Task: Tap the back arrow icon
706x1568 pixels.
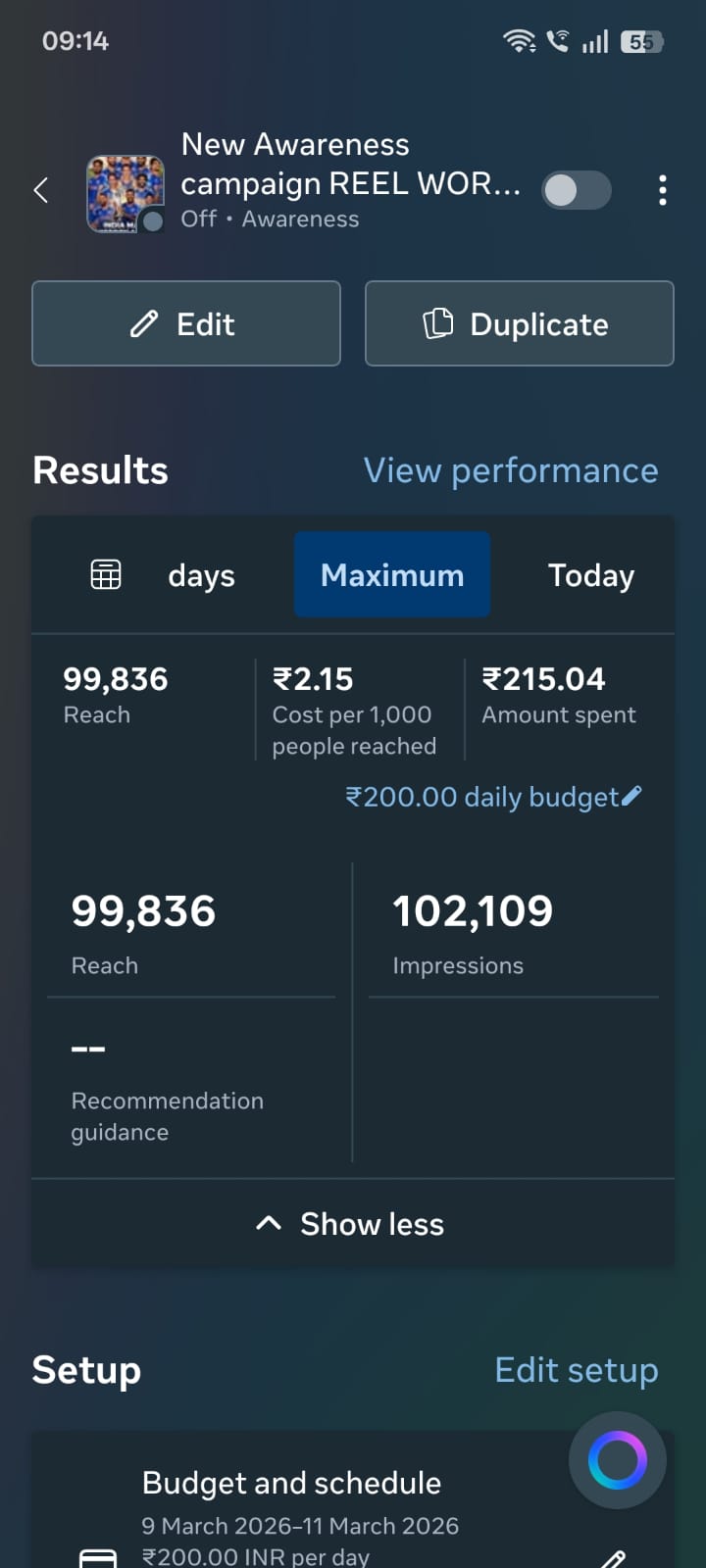Action: (41, 190)
